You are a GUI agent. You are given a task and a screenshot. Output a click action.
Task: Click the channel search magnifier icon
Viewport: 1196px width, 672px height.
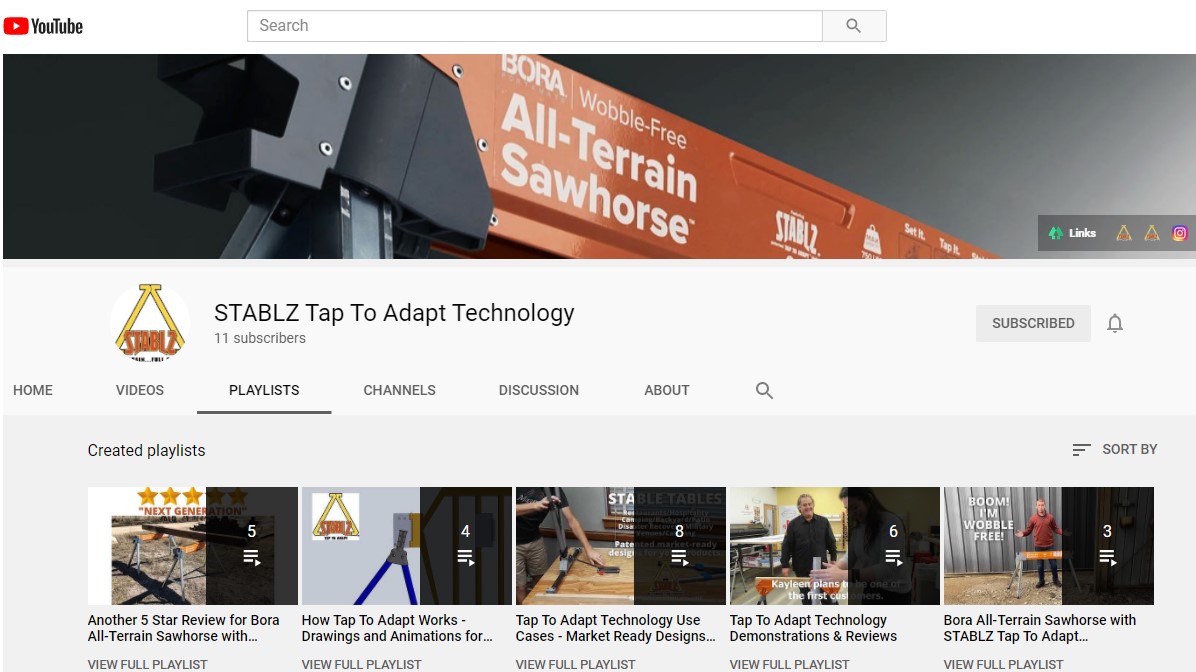pos(764,391)
